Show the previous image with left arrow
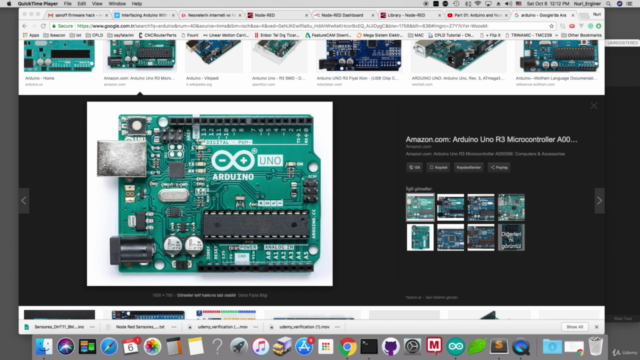This screenshot has height=360, width=640. pyautogui.click(x=24, y=200)
